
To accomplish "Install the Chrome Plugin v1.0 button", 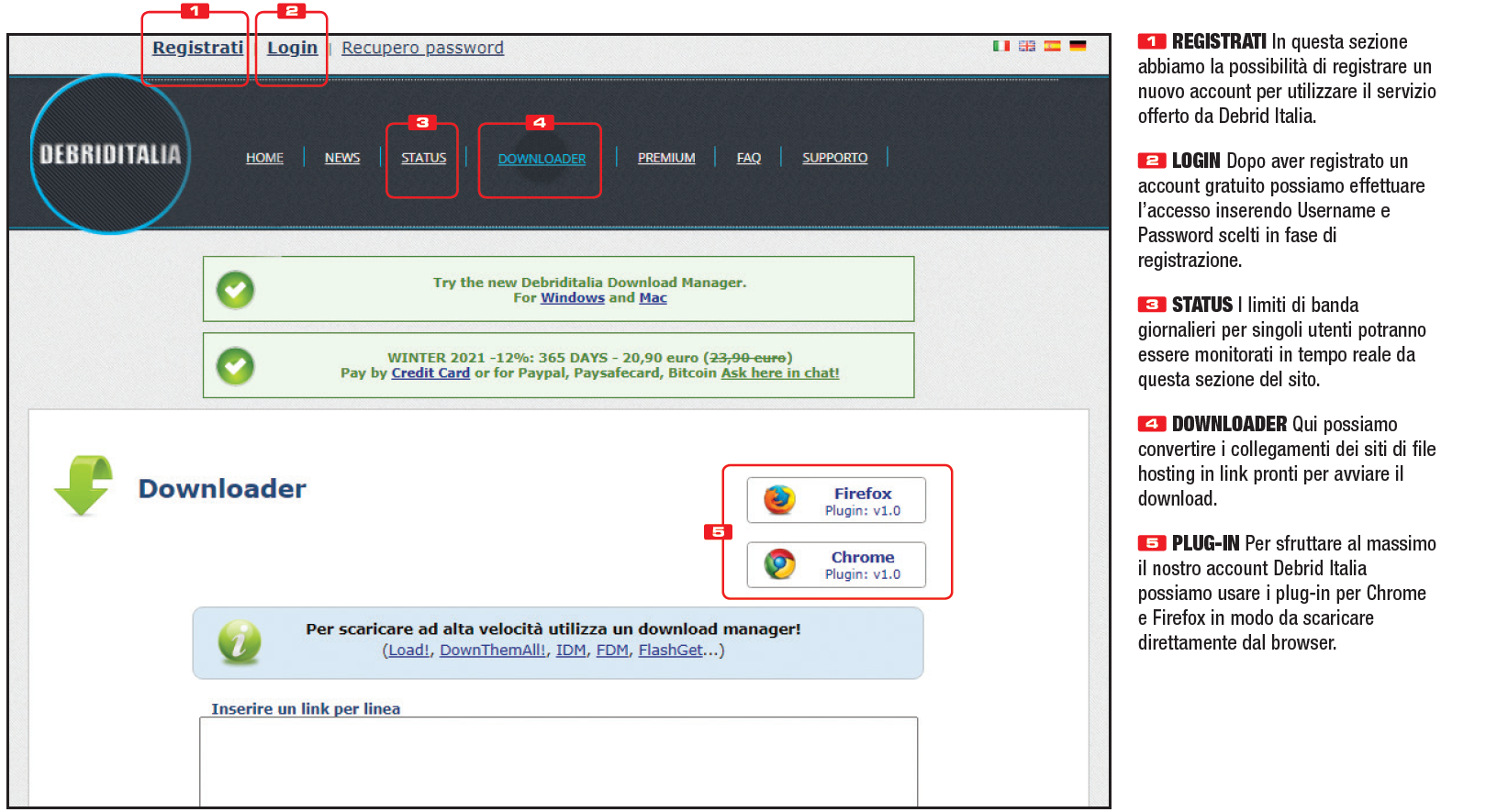I will 836,564.
